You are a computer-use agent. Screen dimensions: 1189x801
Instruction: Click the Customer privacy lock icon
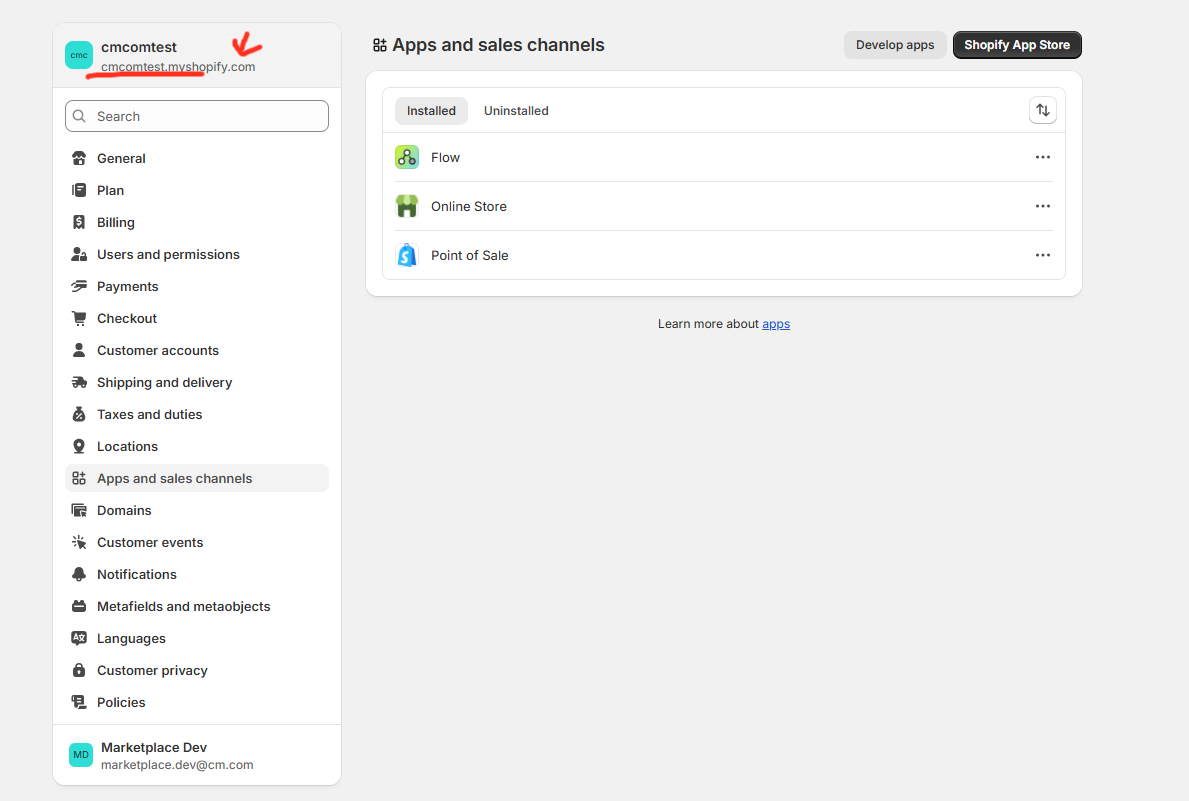[79, 670]
